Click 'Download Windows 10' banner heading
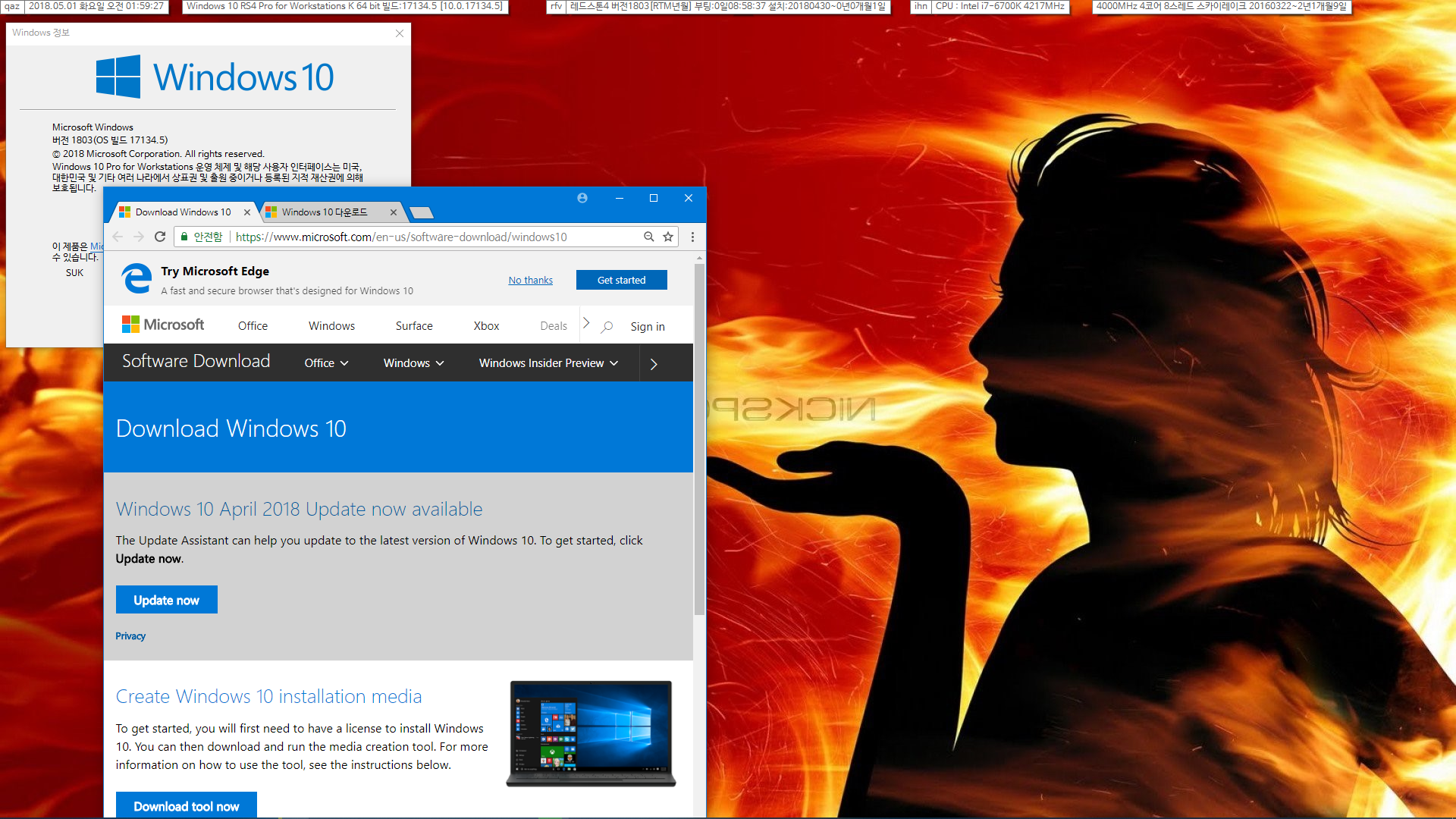1456x819 pixels. click(231, 428)
